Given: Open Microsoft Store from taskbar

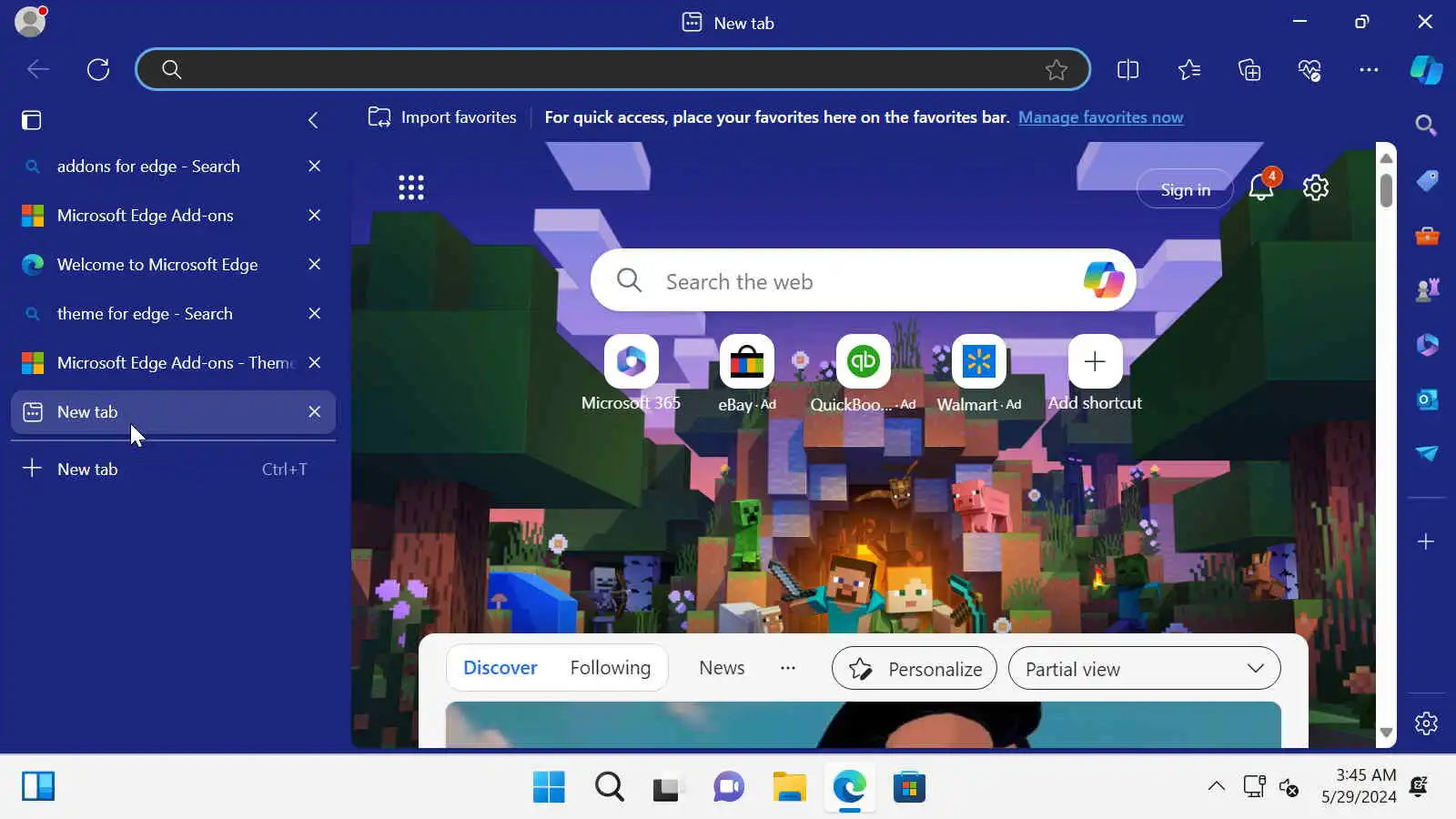Looking at the screenshot, I should pos(908,787).
